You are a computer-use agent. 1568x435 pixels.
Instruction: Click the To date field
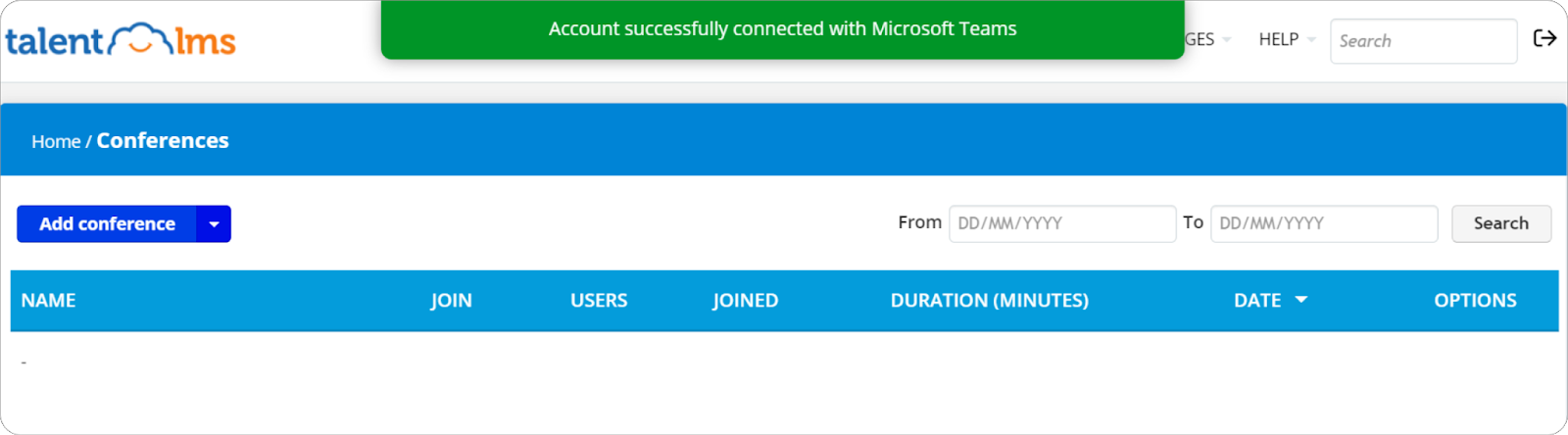(1324, 223)
